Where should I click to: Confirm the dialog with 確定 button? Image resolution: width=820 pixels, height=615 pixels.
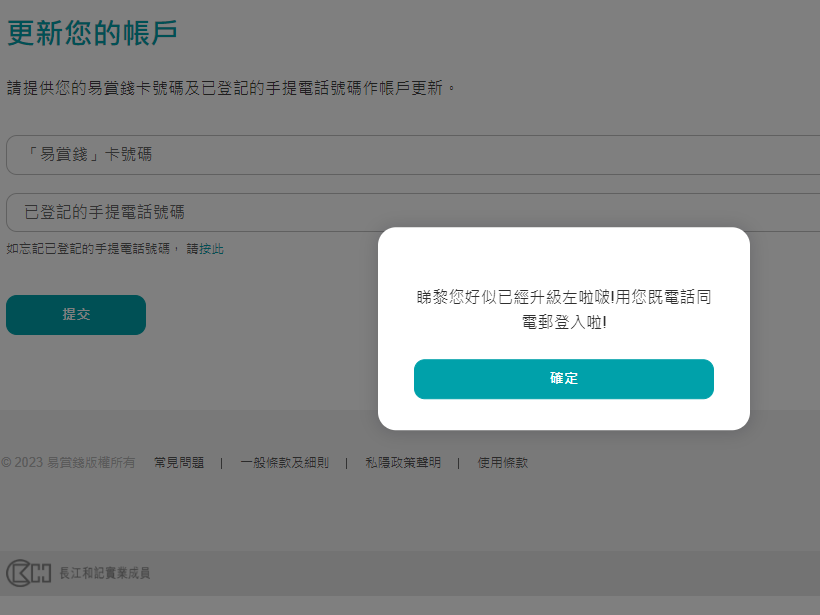point(564,379)
